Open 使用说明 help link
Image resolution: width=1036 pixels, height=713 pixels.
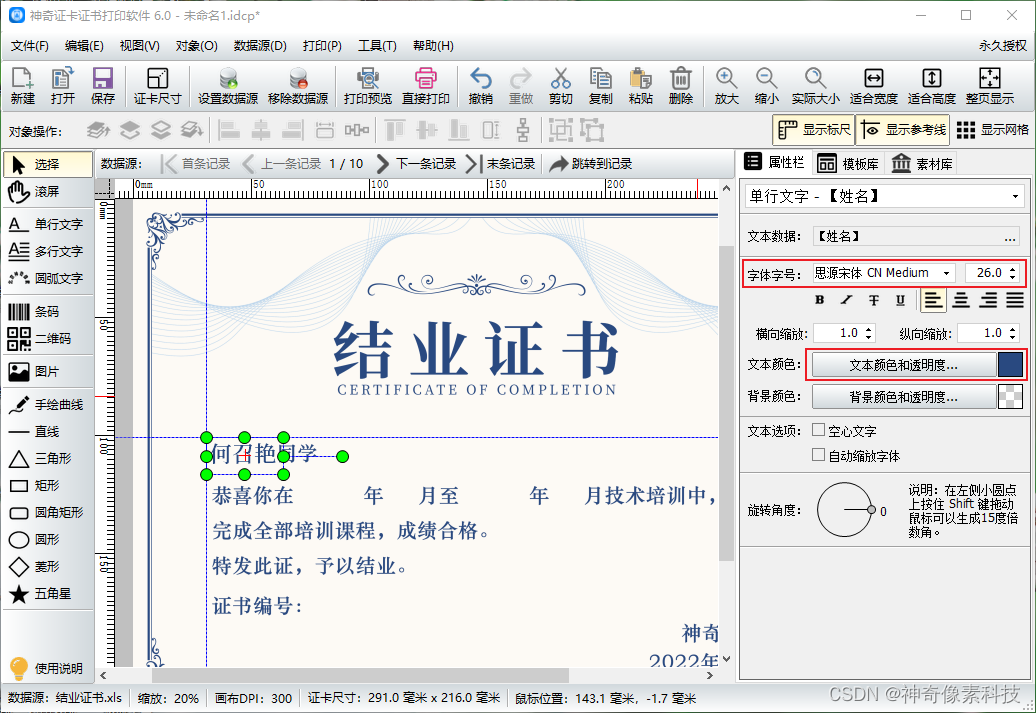(46, 668)
